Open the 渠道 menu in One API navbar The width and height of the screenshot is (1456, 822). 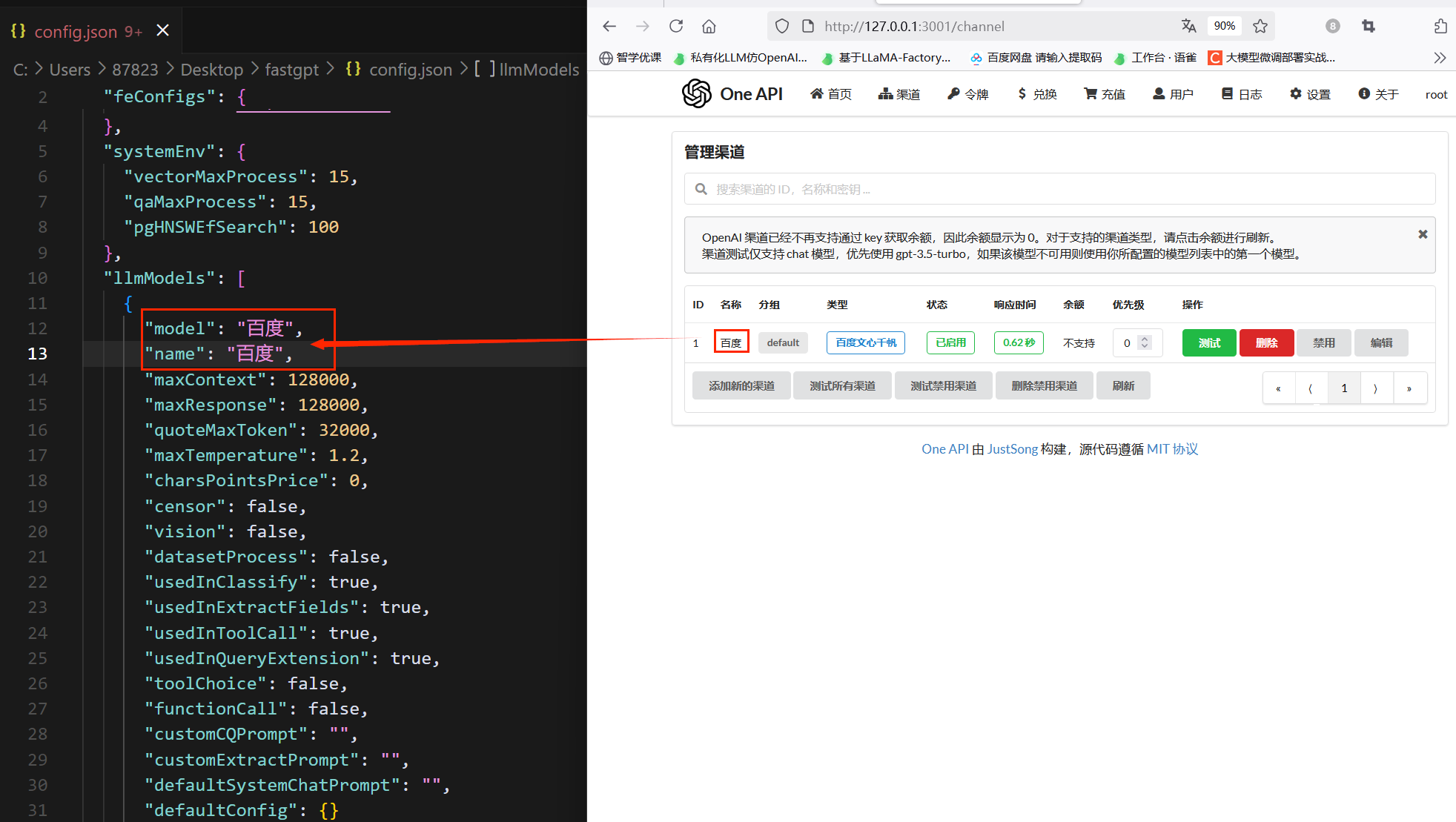[x=899, y=94]
